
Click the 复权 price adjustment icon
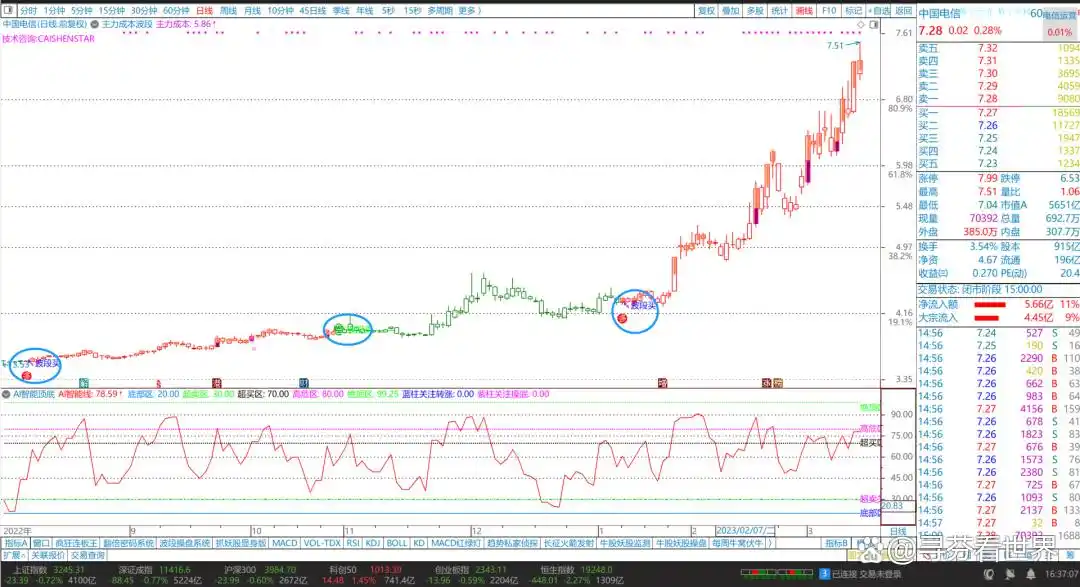[x=704, y=9]
